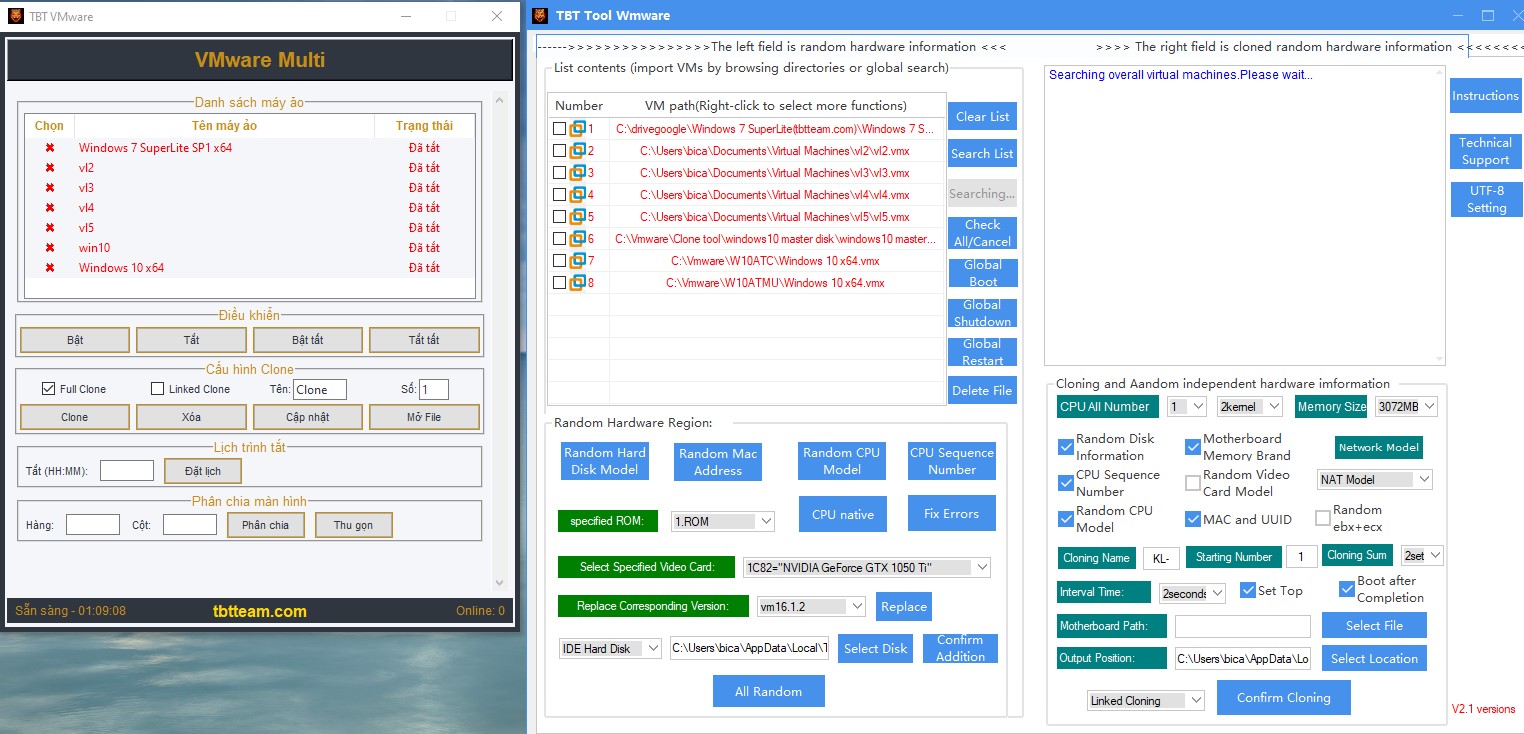This screenshot has height=734, width=1524.
Task: Click the Search List button
Action: click(982, 153)
